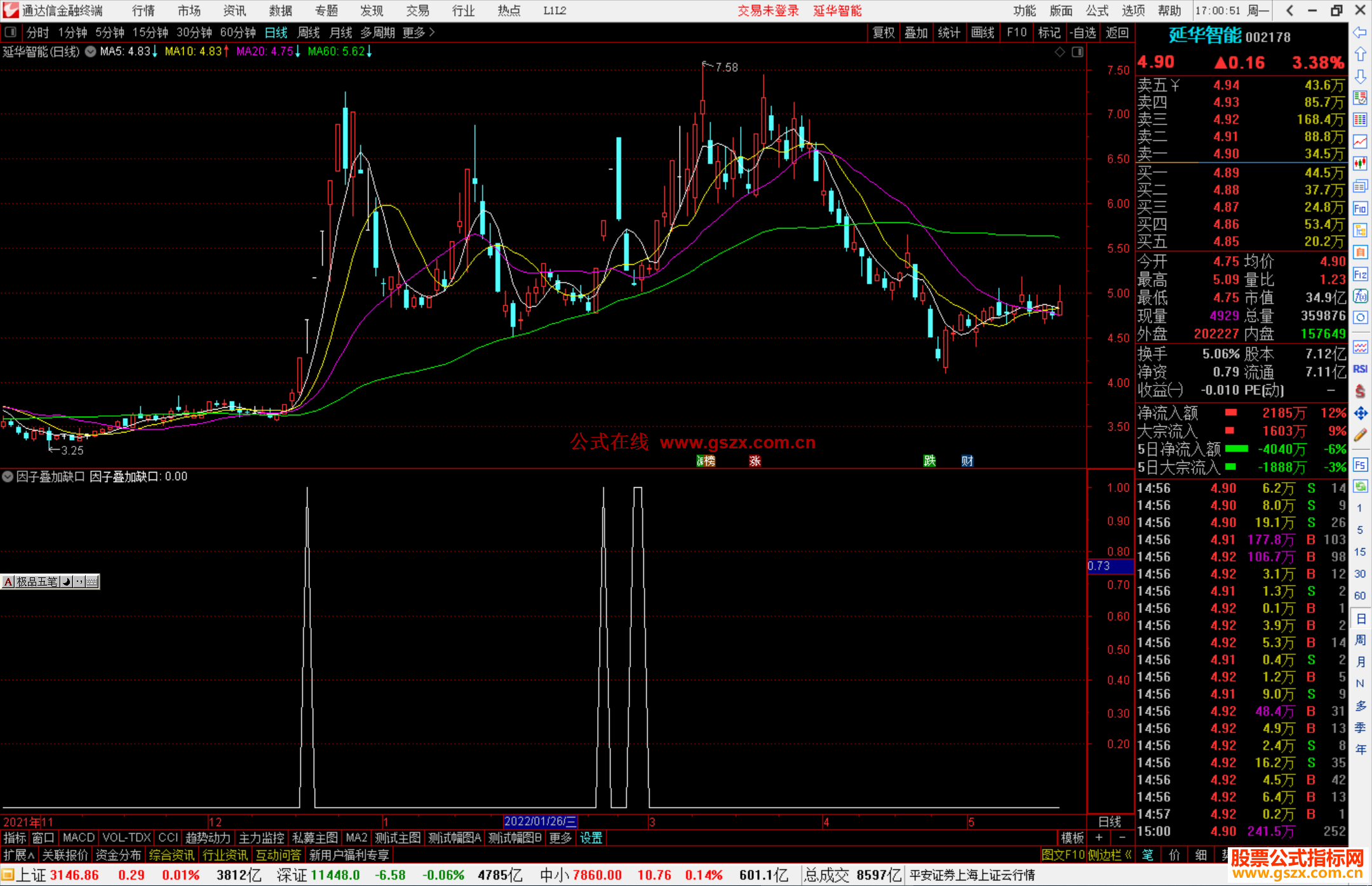
Task: Click the 统计 statistics button
Action: coord(950,32)
